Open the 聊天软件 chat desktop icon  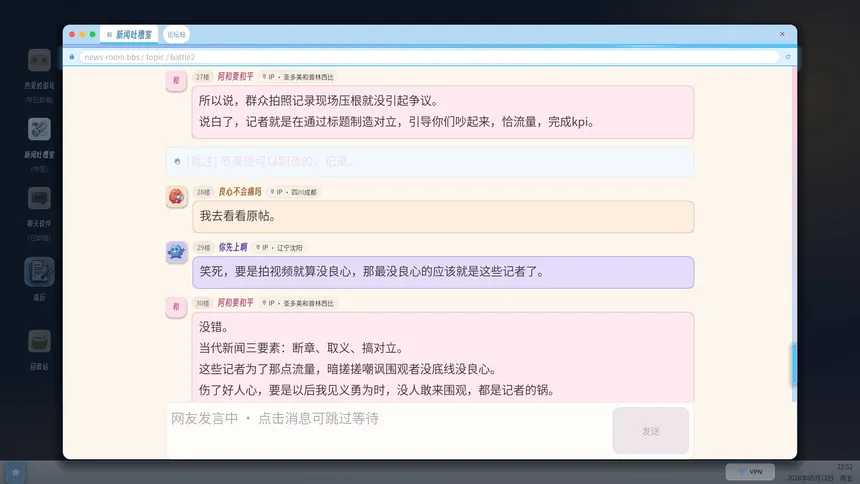(39, 198)
